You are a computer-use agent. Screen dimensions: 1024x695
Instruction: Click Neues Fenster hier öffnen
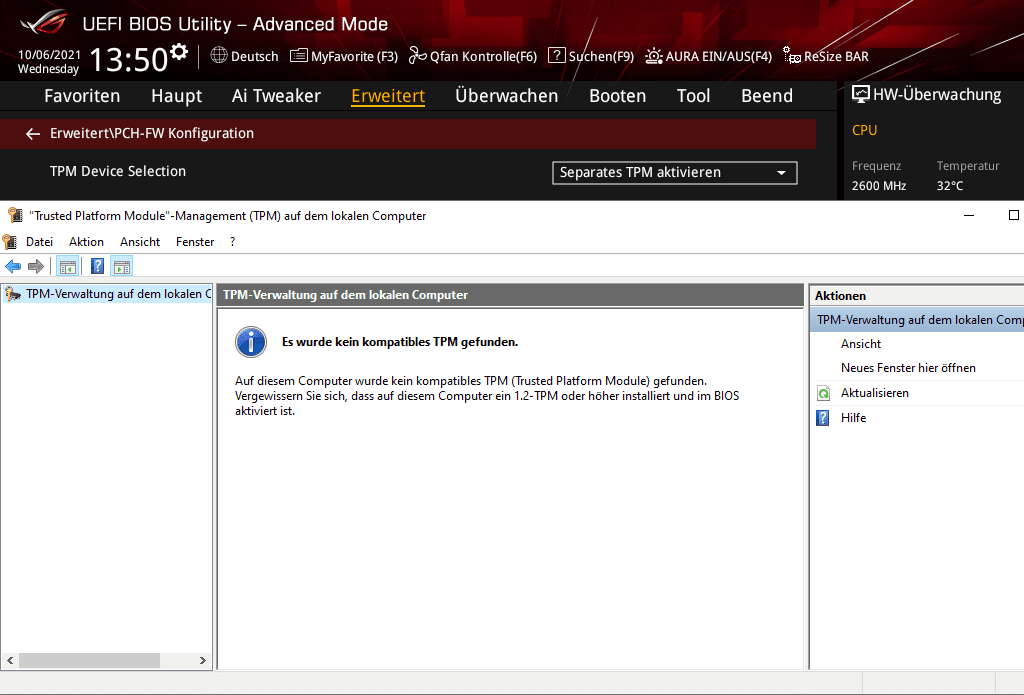(908, 368)
